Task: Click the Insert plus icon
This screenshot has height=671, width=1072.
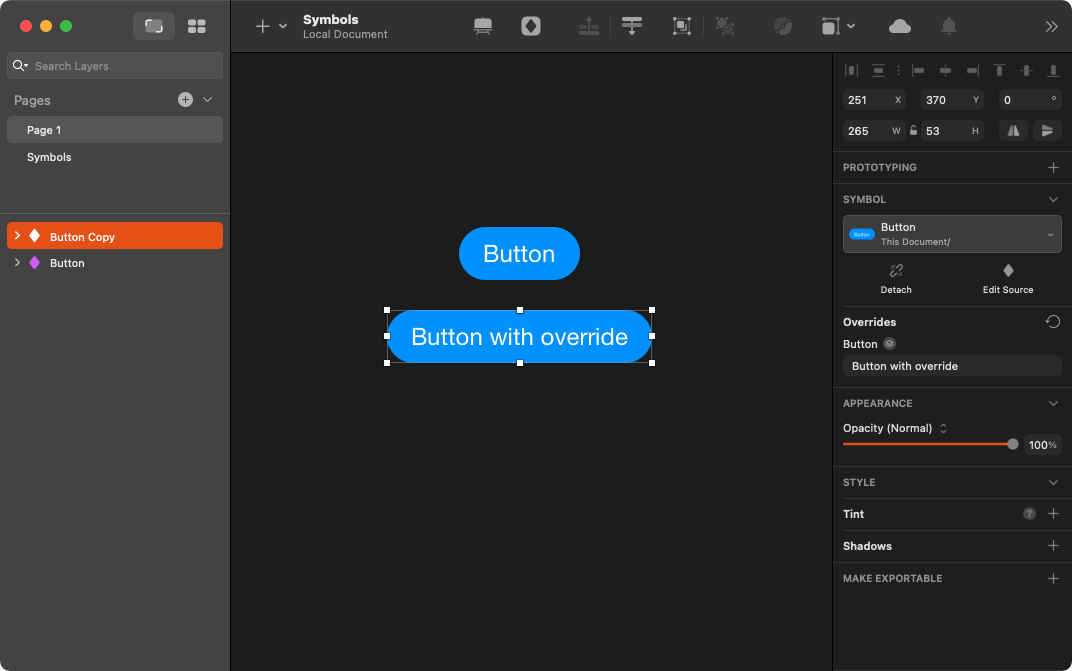Action: 263,26
